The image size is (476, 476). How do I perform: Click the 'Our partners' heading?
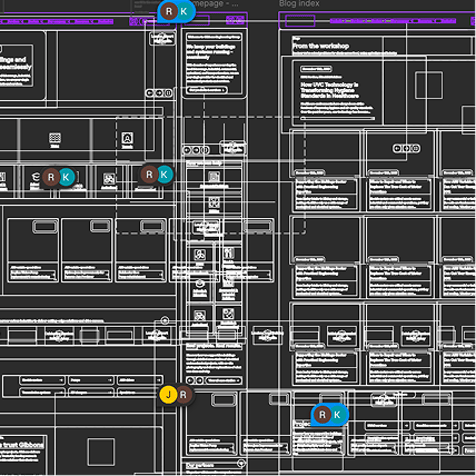[x=200, y=465]
